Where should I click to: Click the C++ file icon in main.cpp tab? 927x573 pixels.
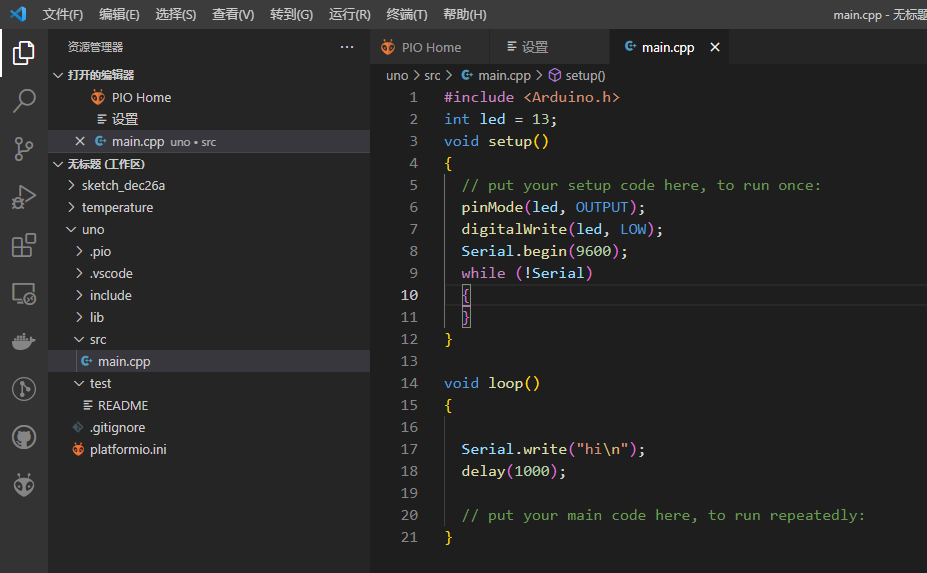(x=630, y=47)
